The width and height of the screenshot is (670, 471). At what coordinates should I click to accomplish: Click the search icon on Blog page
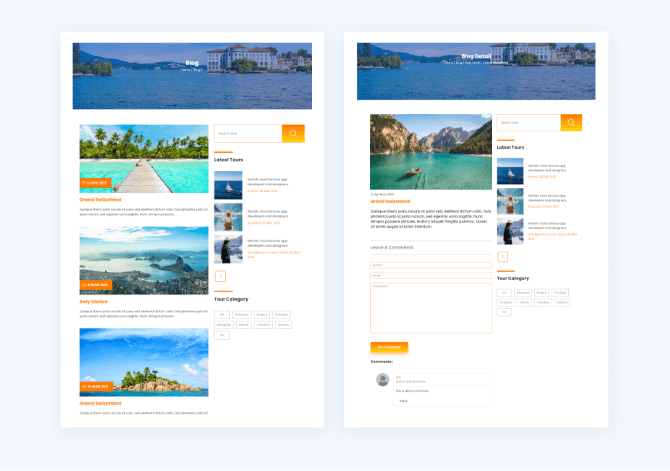coord(293,133)
